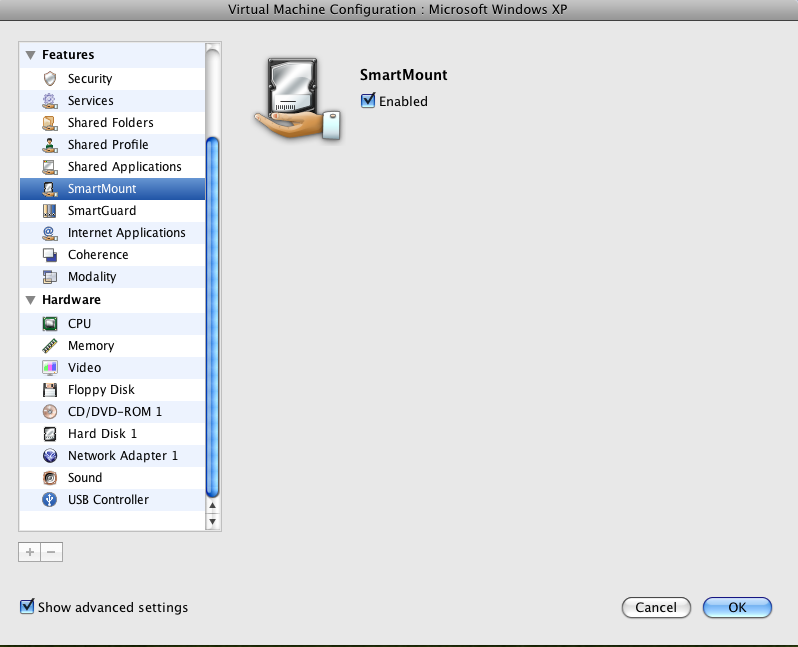
Task: Click the Floppy Disk icon
Action: [50, 390]
